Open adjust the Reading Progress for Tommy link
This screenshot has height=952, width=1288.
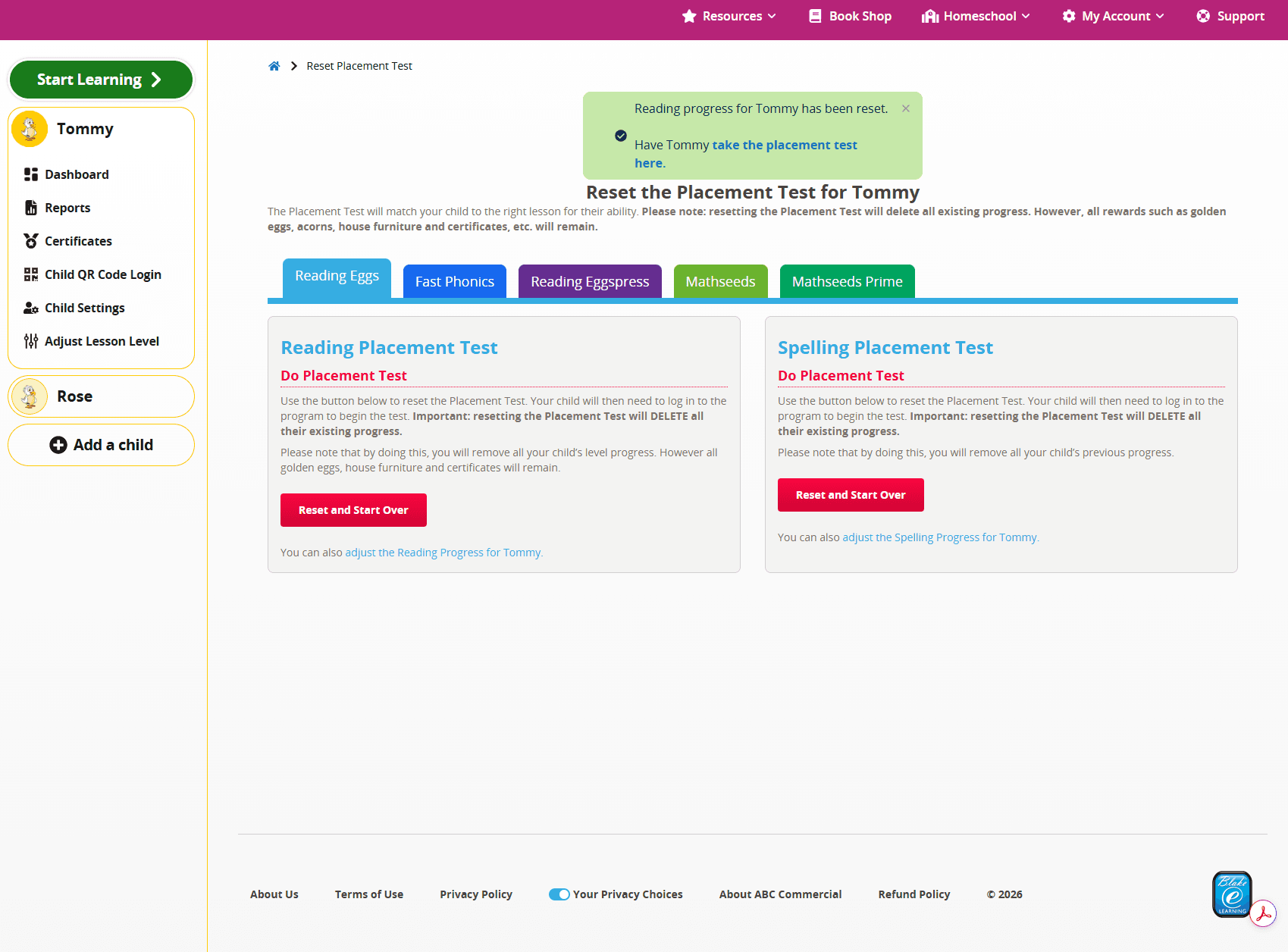[443, 553]
